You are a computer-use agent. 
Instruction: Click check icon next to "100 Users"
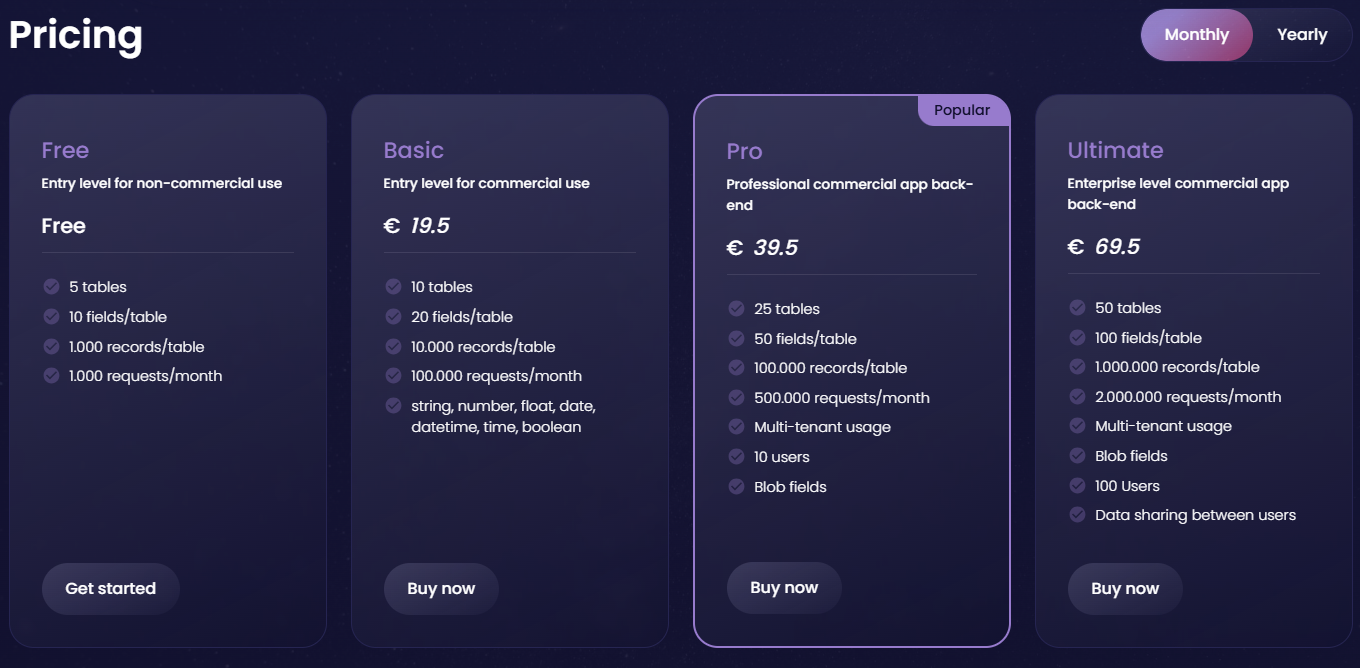tap(1077, 486)
